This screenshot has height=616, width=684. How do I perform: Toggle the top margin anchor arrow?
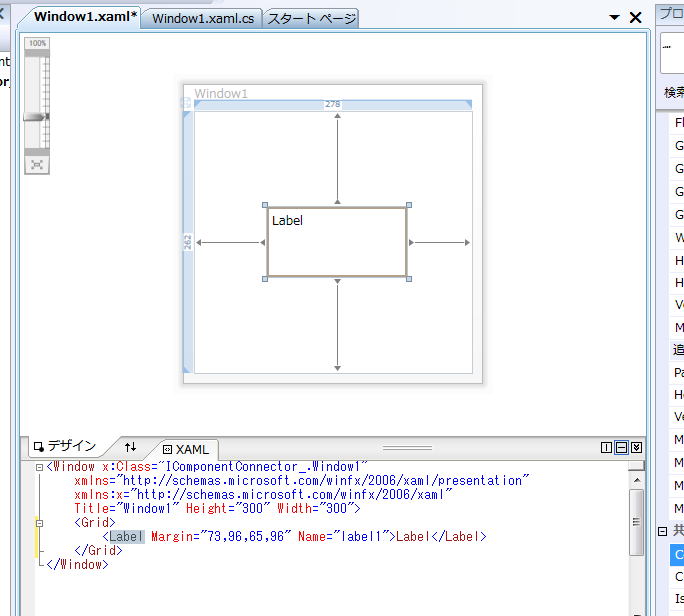(x=337, y=158)
